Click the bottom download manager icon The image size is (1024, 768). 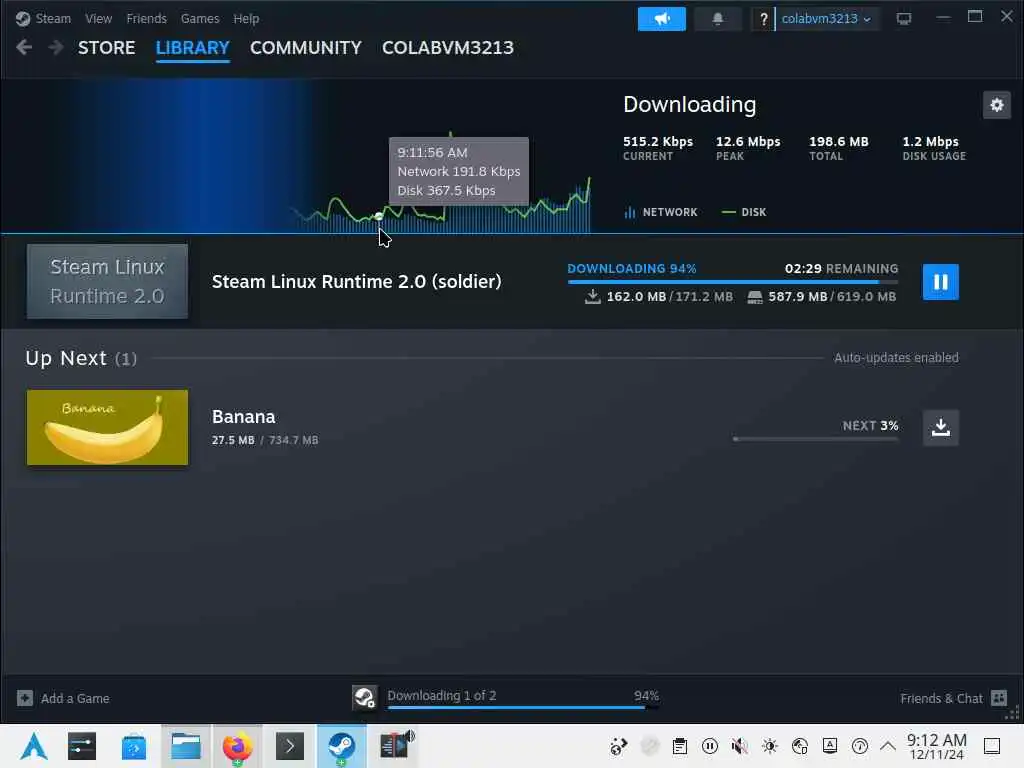[364, 697]
